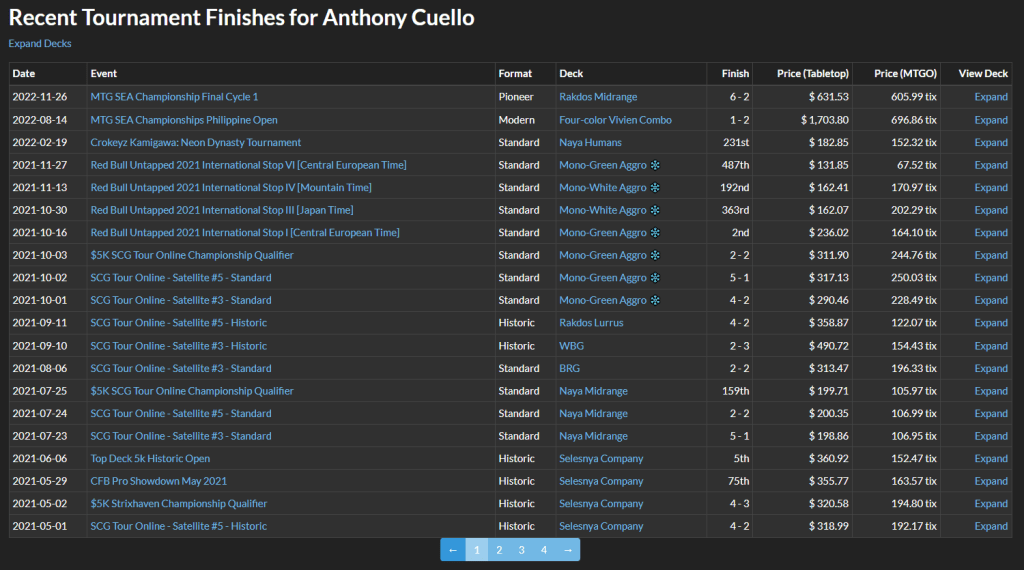Image resolution: width=1024 pixels, height=570 pixels.
Task: Open Top Deck 5k Historic Open event
Action: point(150,459)
